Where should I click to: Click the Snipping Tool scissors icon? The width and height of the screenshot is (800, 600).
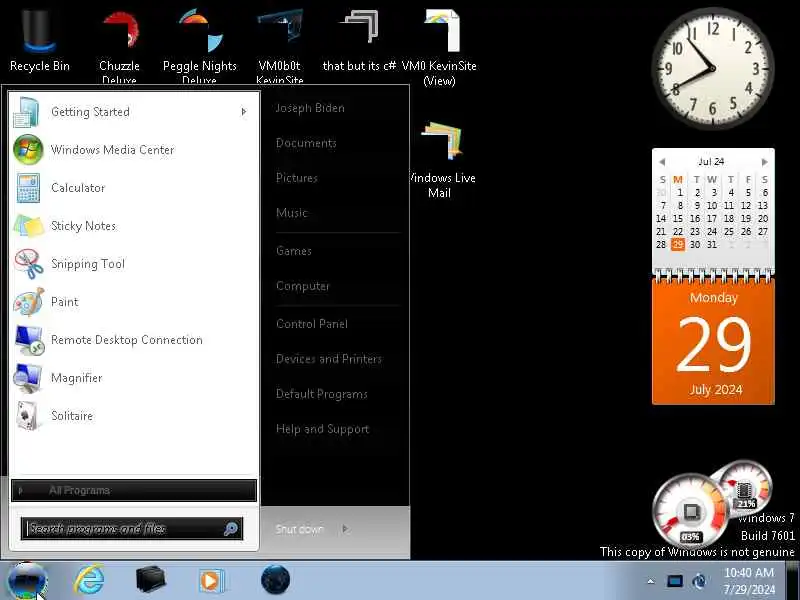(29, 264)
